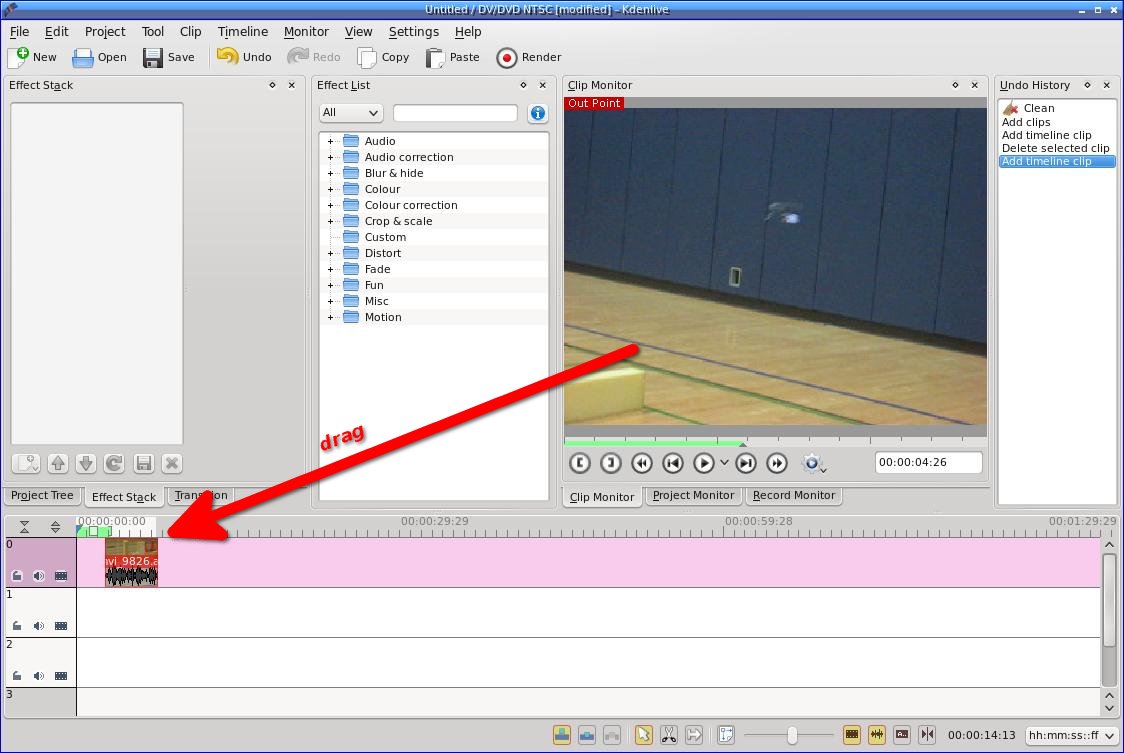The image size is (1124, 753).
Task: Mute audio on track 0
Action: point(39,576)
